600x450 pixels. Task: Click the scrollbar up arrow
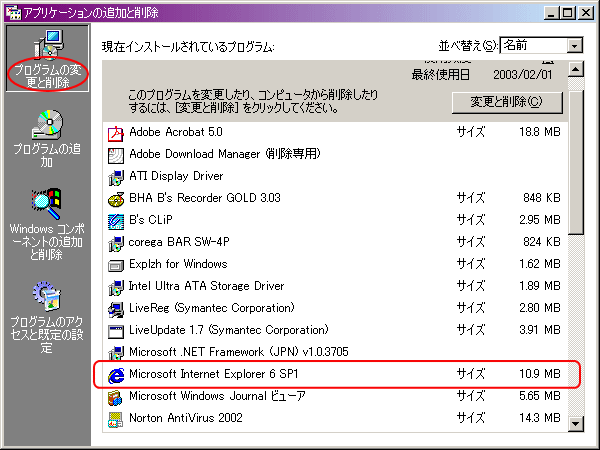[x=575, y=69]
